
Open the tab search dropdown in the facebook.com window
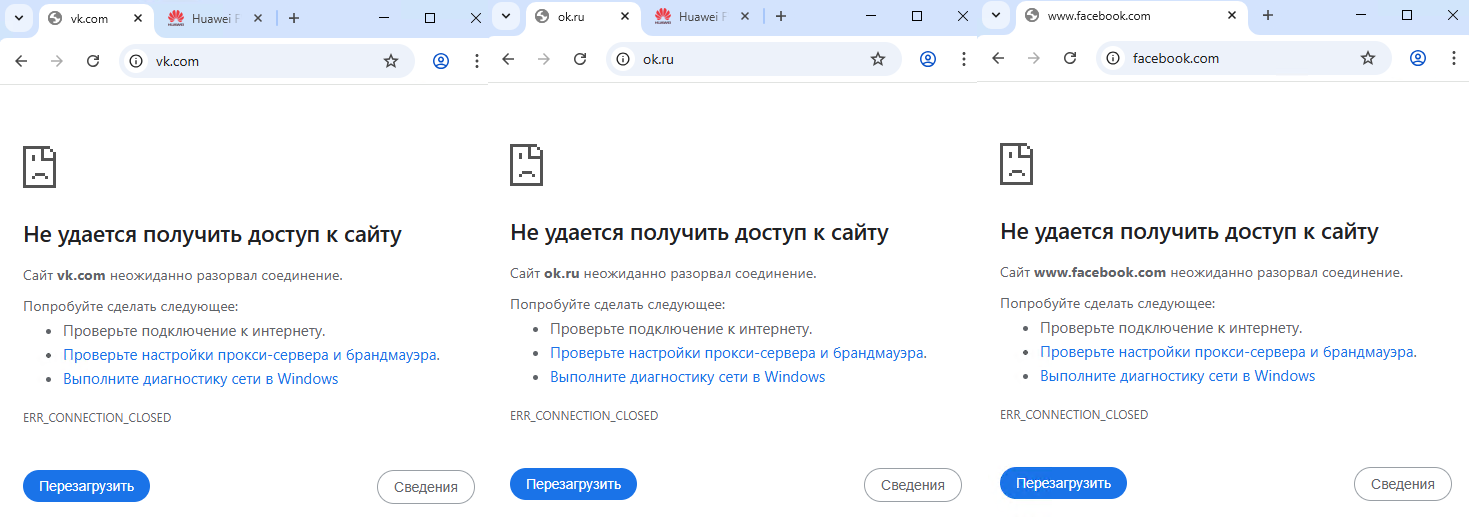tap(996, 15)
